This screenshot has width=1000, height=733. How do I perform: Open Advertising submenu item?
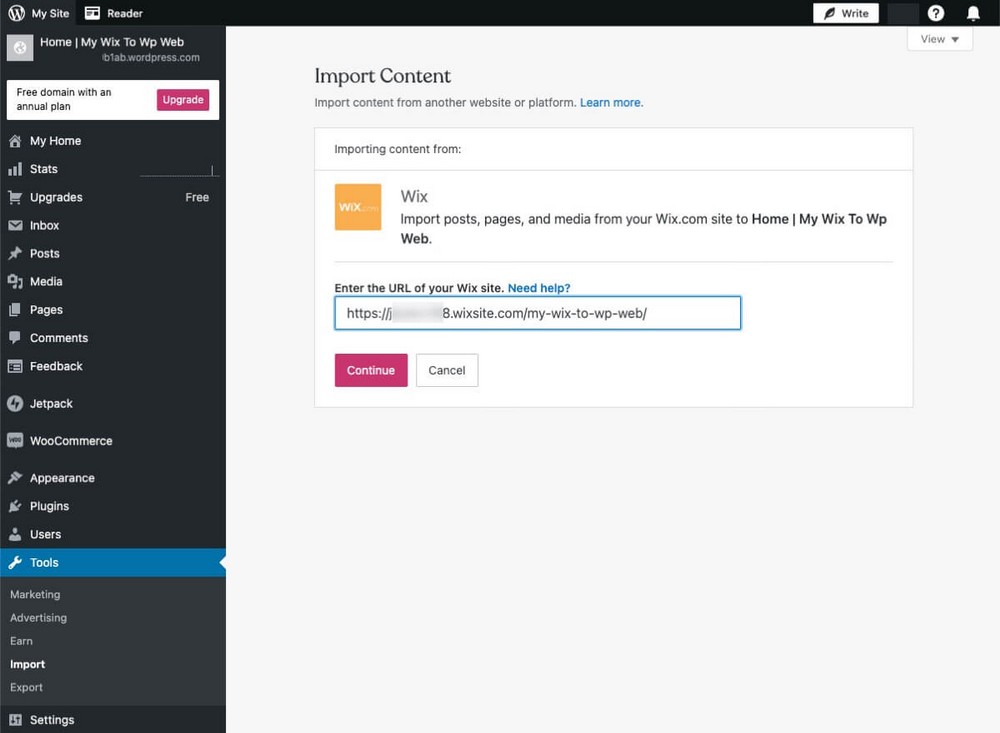click(x=38, y=618)
